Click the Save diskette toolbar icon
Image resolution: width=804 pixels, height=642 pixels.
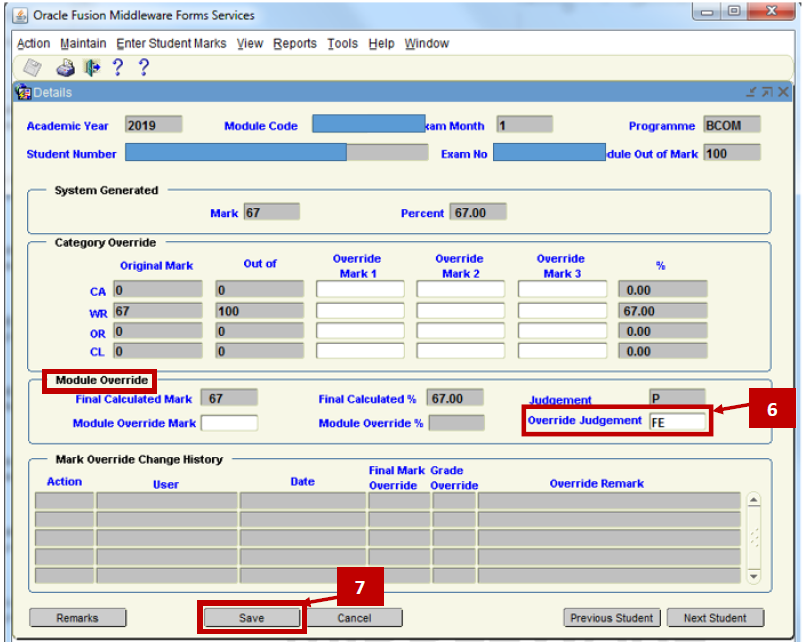[x=33, y=68]
